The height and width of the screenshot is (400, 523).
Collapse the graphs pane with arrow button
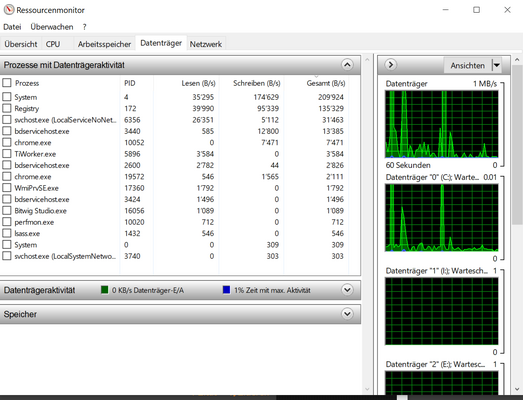coord(391,64)
